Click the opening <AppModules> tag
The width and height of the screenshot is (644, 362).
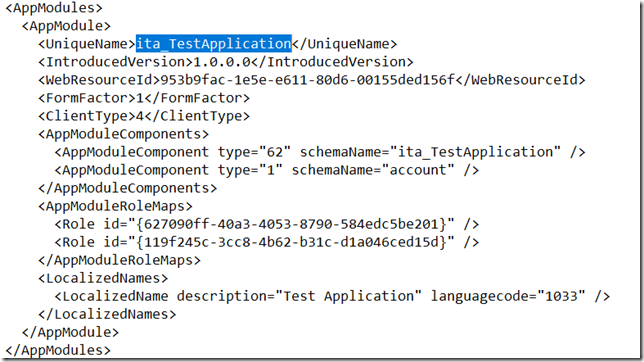[54, 8]
